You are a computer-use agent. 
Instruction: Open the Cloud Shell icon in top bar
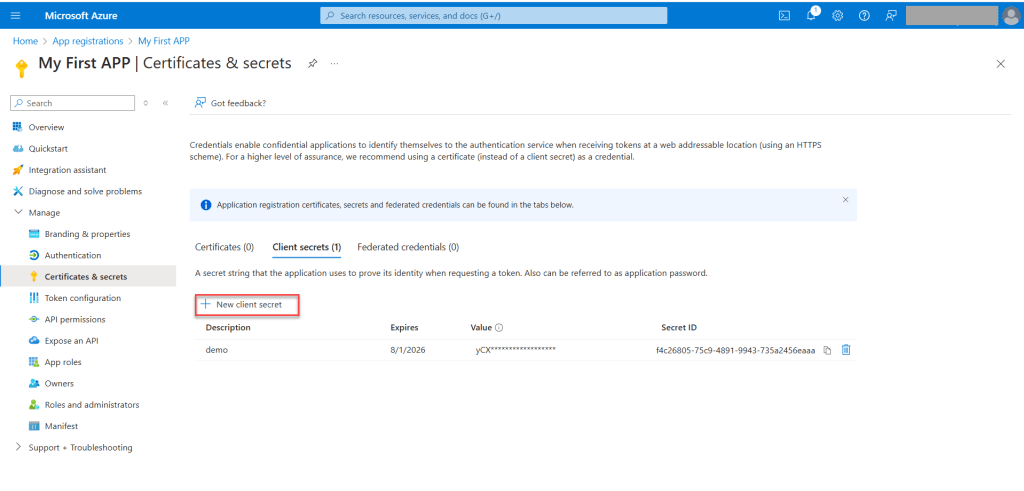[x=785, y=15]
